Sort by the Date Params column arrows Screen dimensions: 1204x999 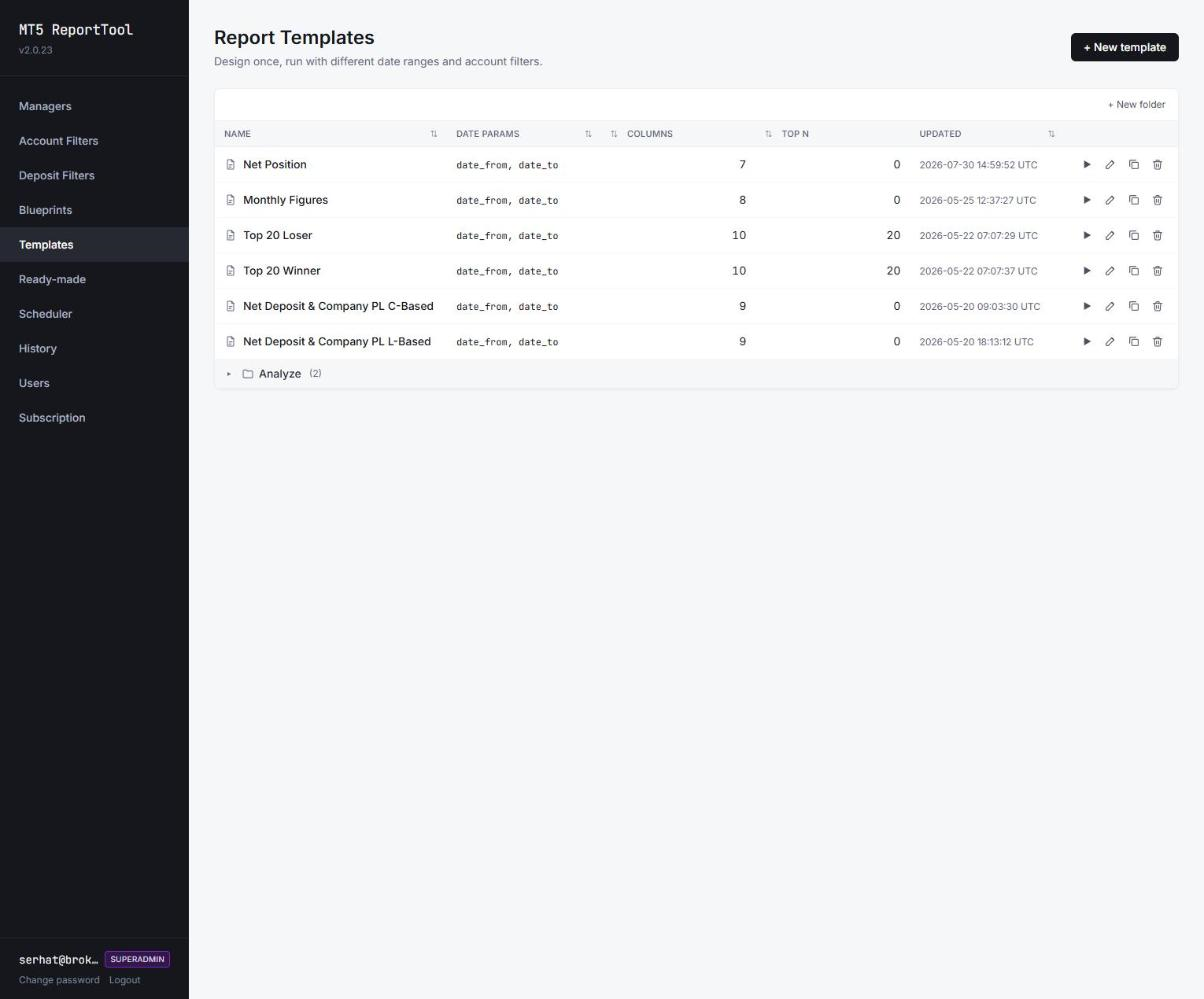(588, 134)
